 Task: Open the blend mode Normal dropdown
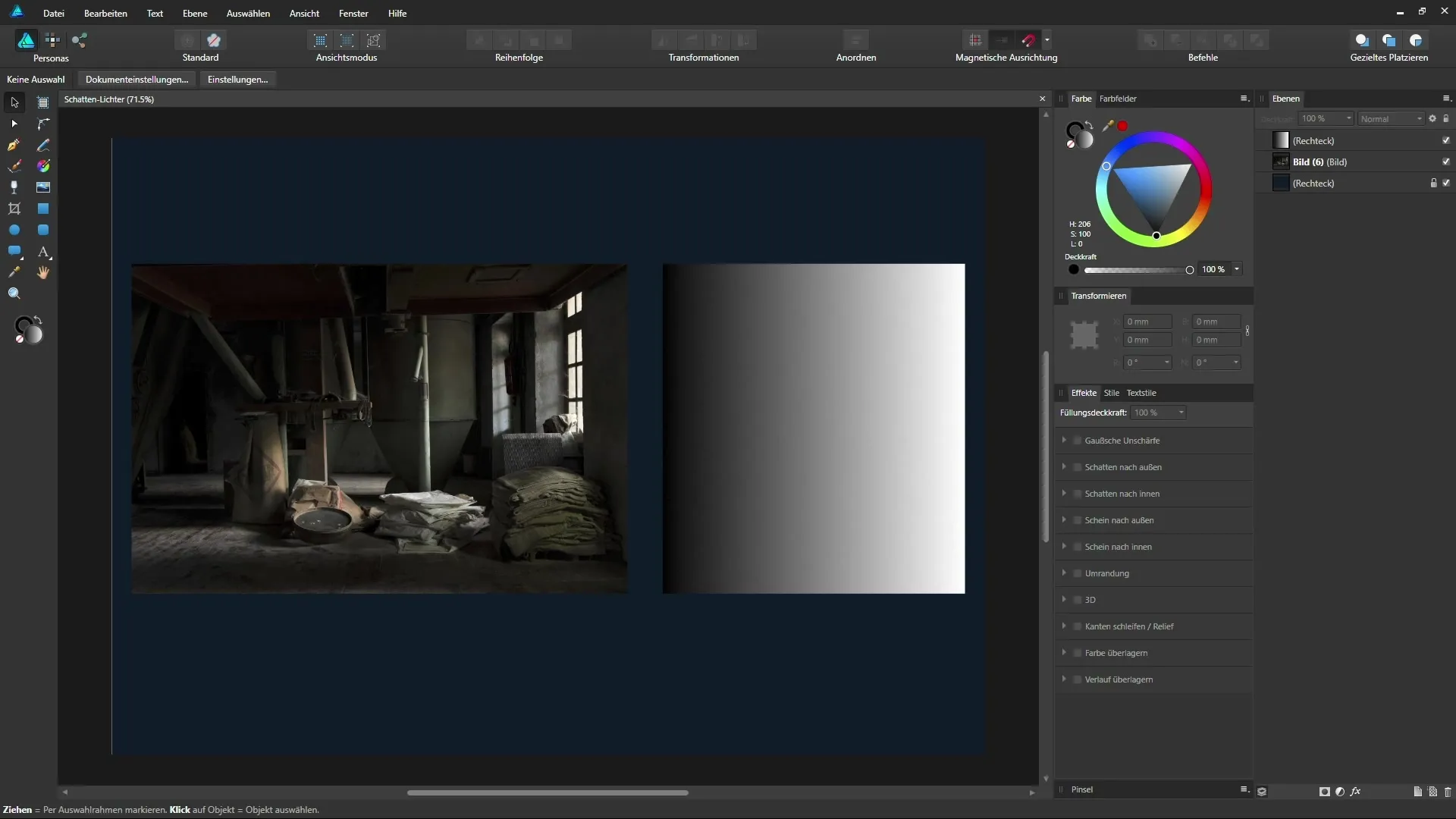tap(1391, 119)
